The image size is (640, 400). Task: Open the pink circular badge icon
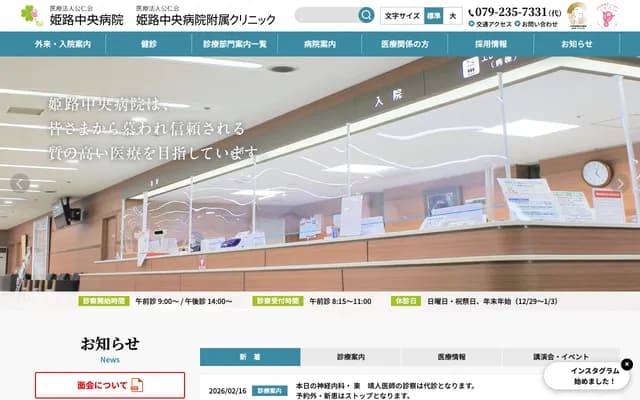(x=607, y=16)
